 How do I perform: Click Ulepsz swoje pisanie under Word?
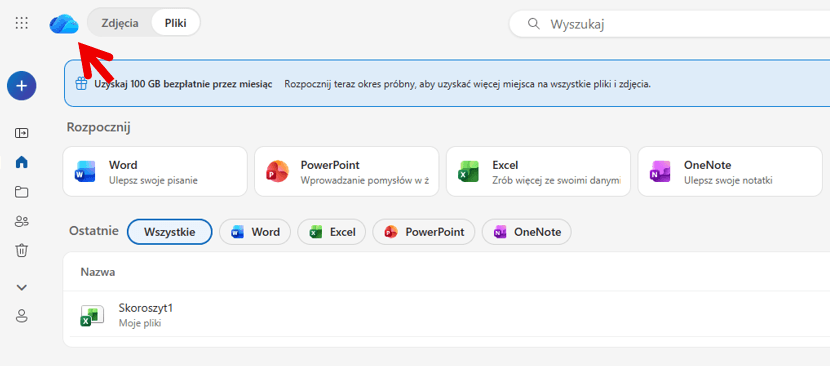click(x=153, y=181)
